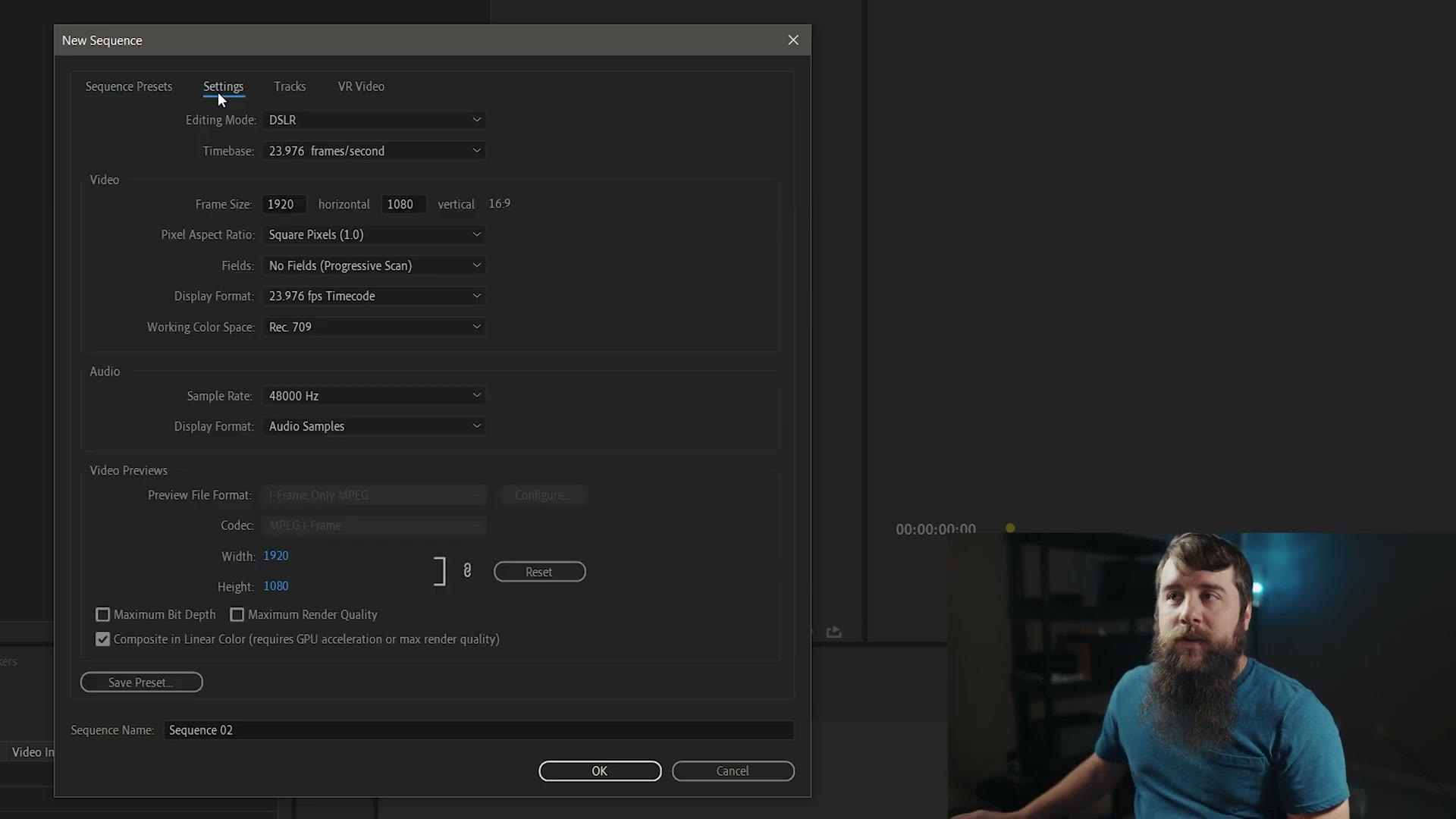Open the VR Video tab

[x=361, y=86]
